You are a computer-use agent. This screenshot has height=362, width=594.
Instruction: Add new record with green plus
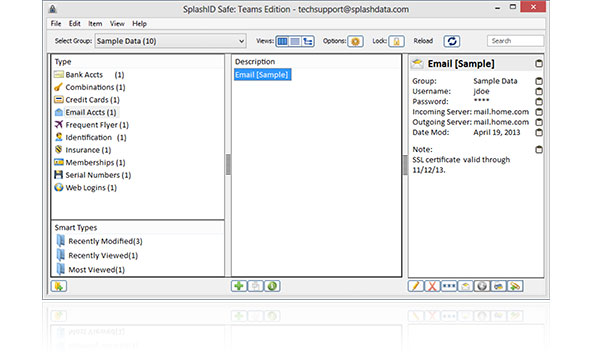(239, 286)
